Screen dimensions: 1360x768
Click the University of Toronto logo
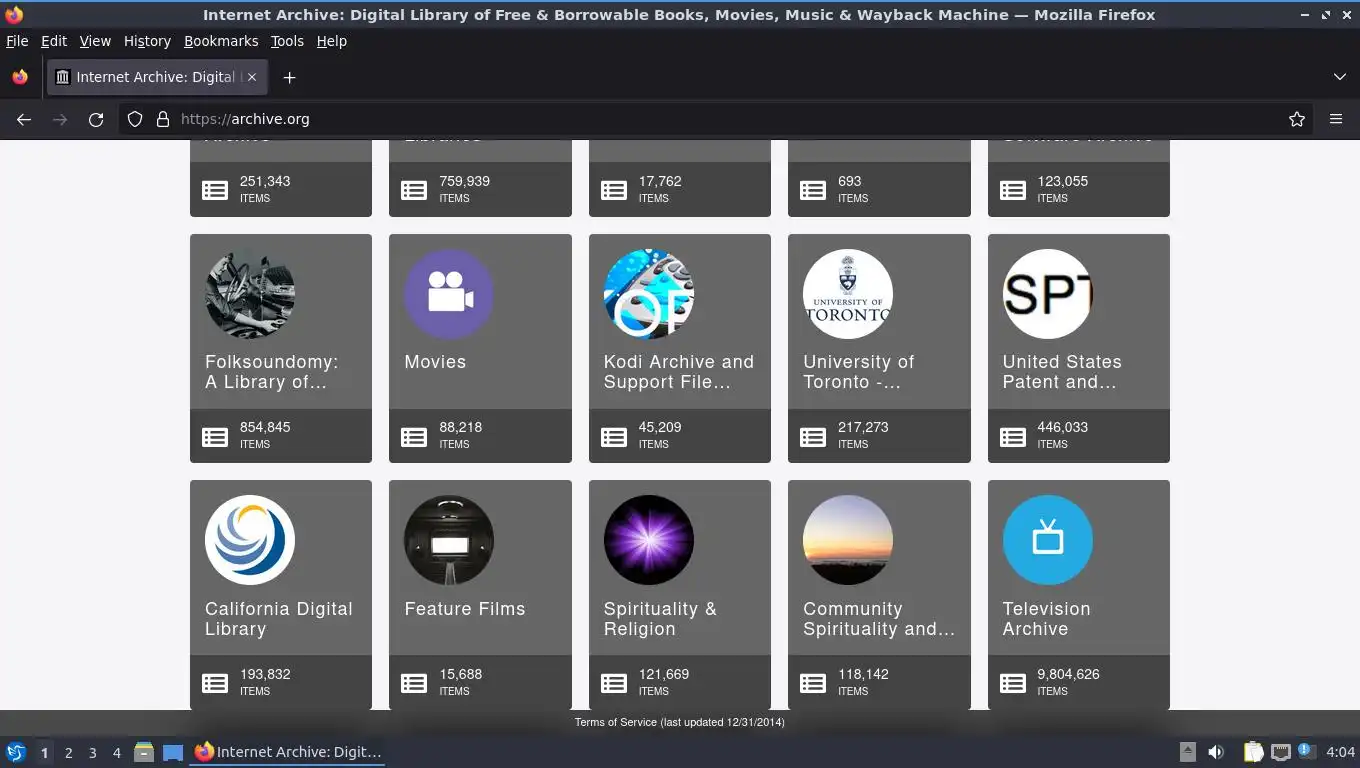click(848, 294)
